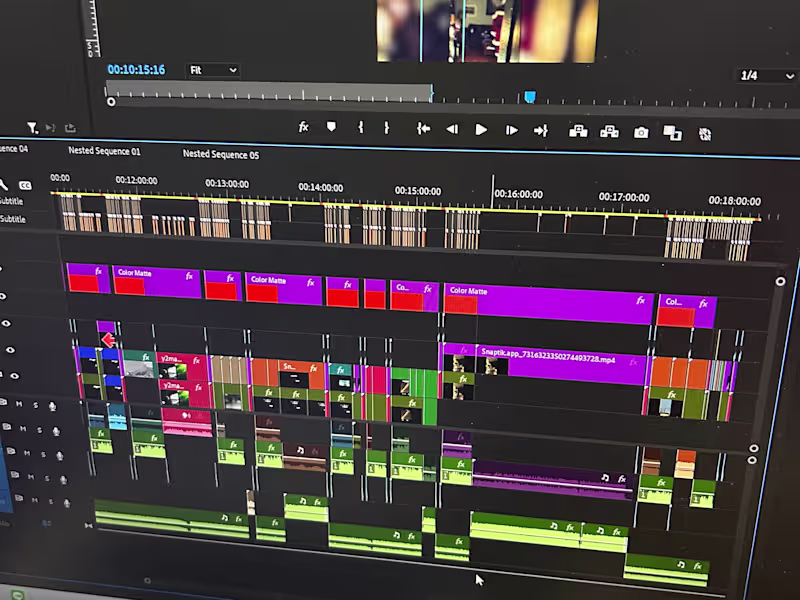The width and height of the screenshot is (800, 600).
Task: Open the 1/4 playback resolution dropdown
Action: [766, 76]
